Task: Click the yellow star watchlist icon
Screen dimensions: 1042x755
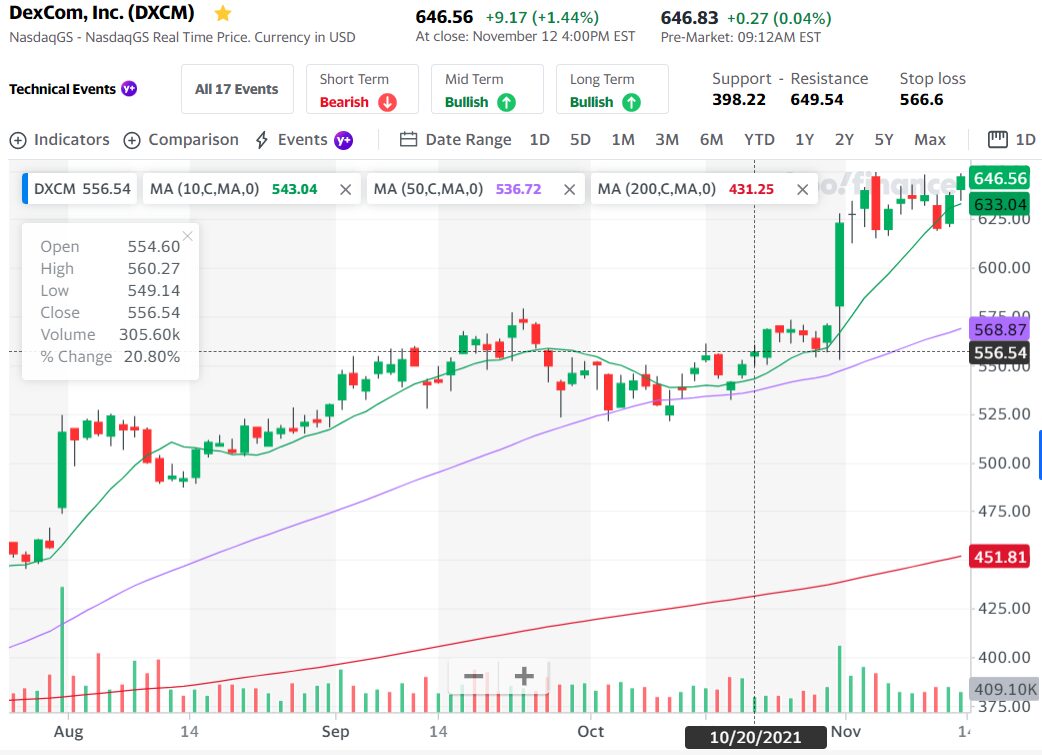Action: (x=223, y=14)
